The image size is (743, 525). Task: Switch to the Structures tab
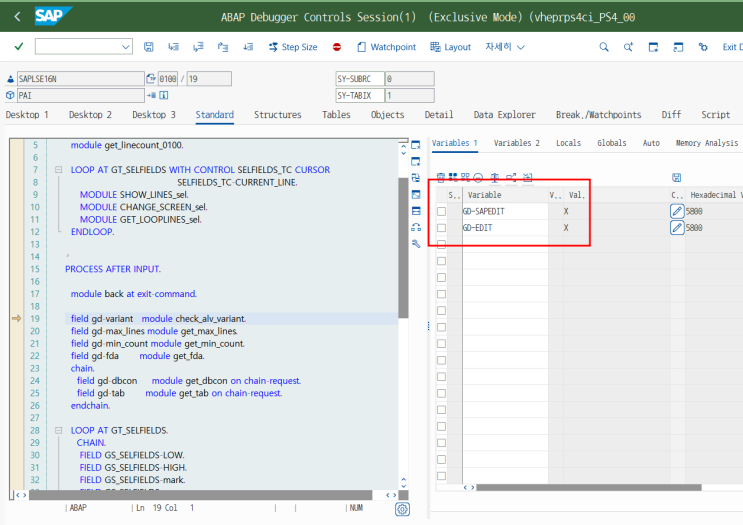click(277, 115)
